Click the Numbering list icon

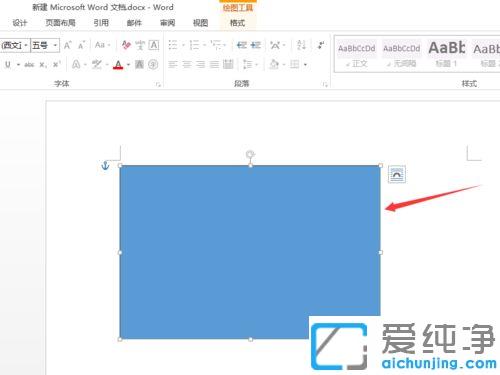[x=194, y=45]
